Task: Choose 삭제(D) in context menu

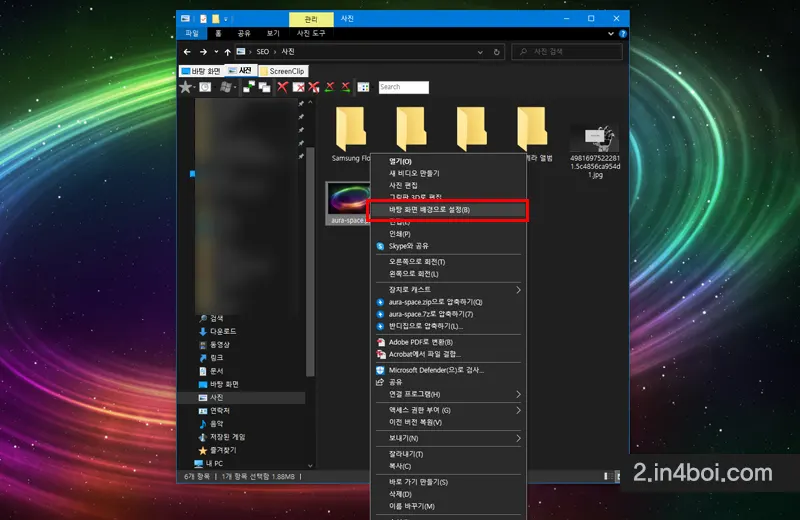Action: [x=448, y=494]
